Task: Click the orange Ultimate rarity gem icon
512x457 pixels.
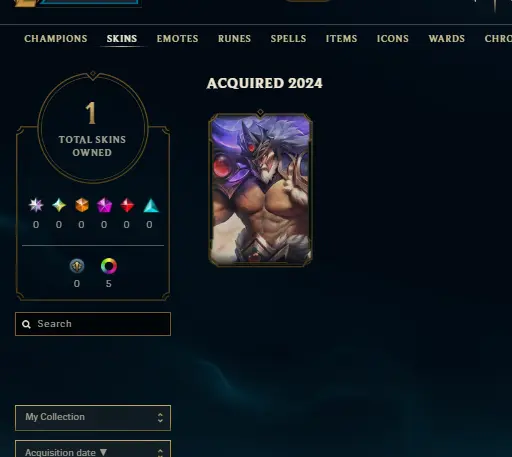Action: 82,205
